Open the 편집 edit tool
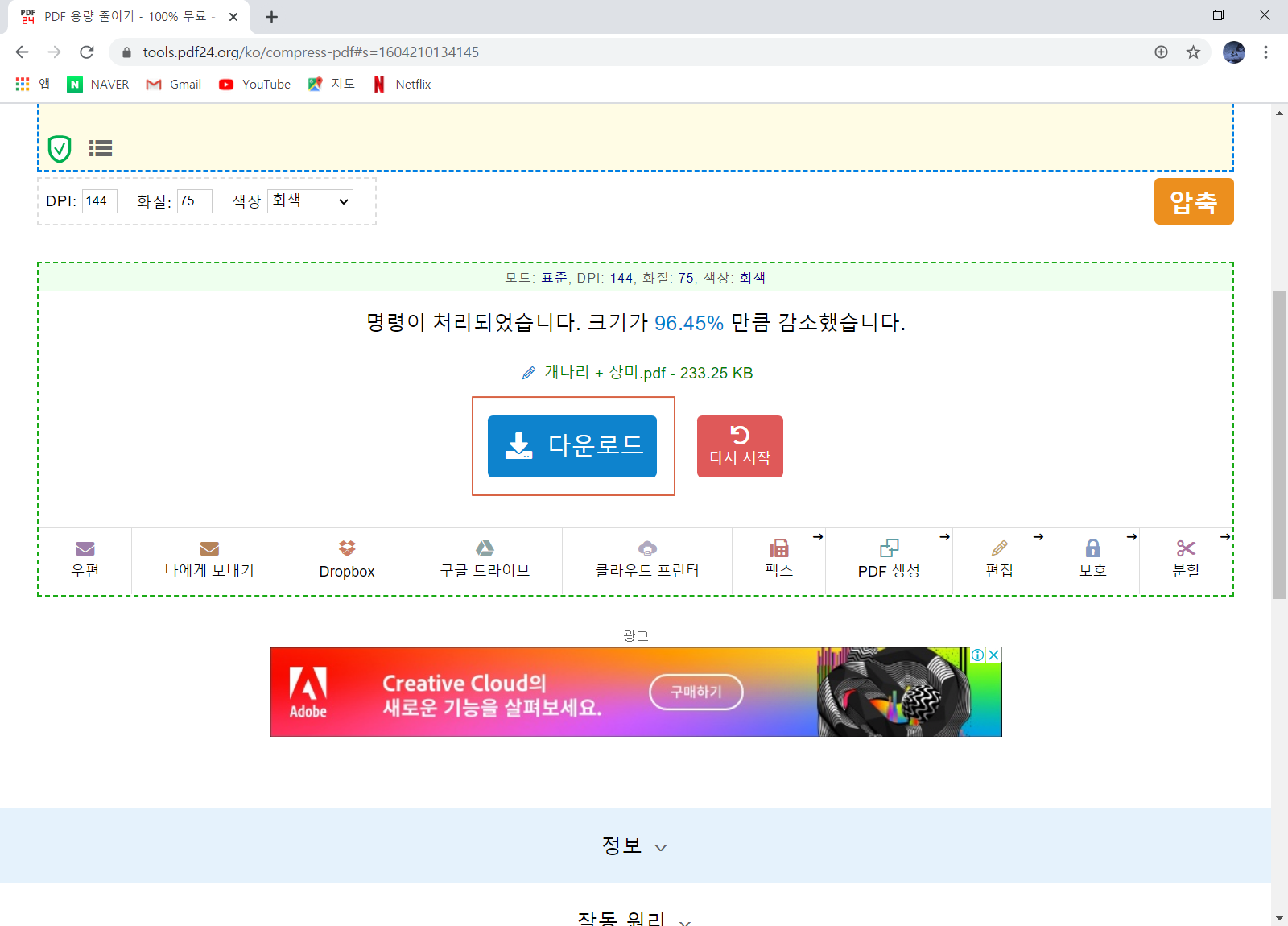 coord(1000,560)
